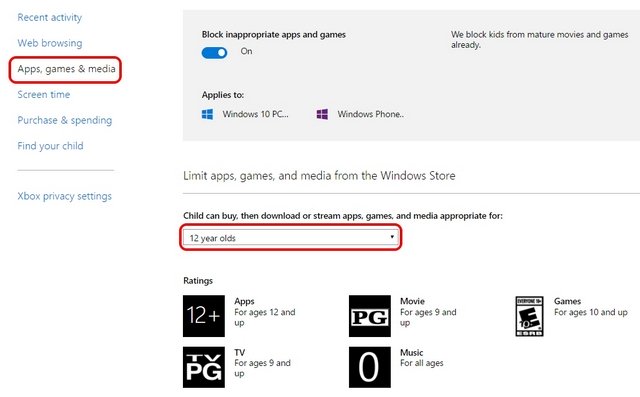
Task: Click the PG Movie rating icon
Action: point(370,316)
